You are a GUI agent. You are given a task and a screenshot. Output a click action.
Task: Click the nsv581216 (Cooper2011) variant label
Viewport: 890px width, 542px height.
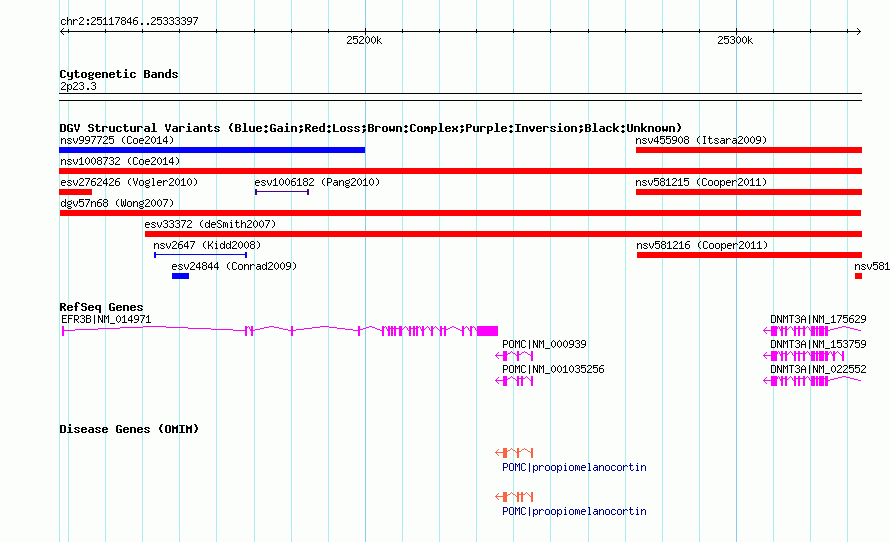[702, 245]
